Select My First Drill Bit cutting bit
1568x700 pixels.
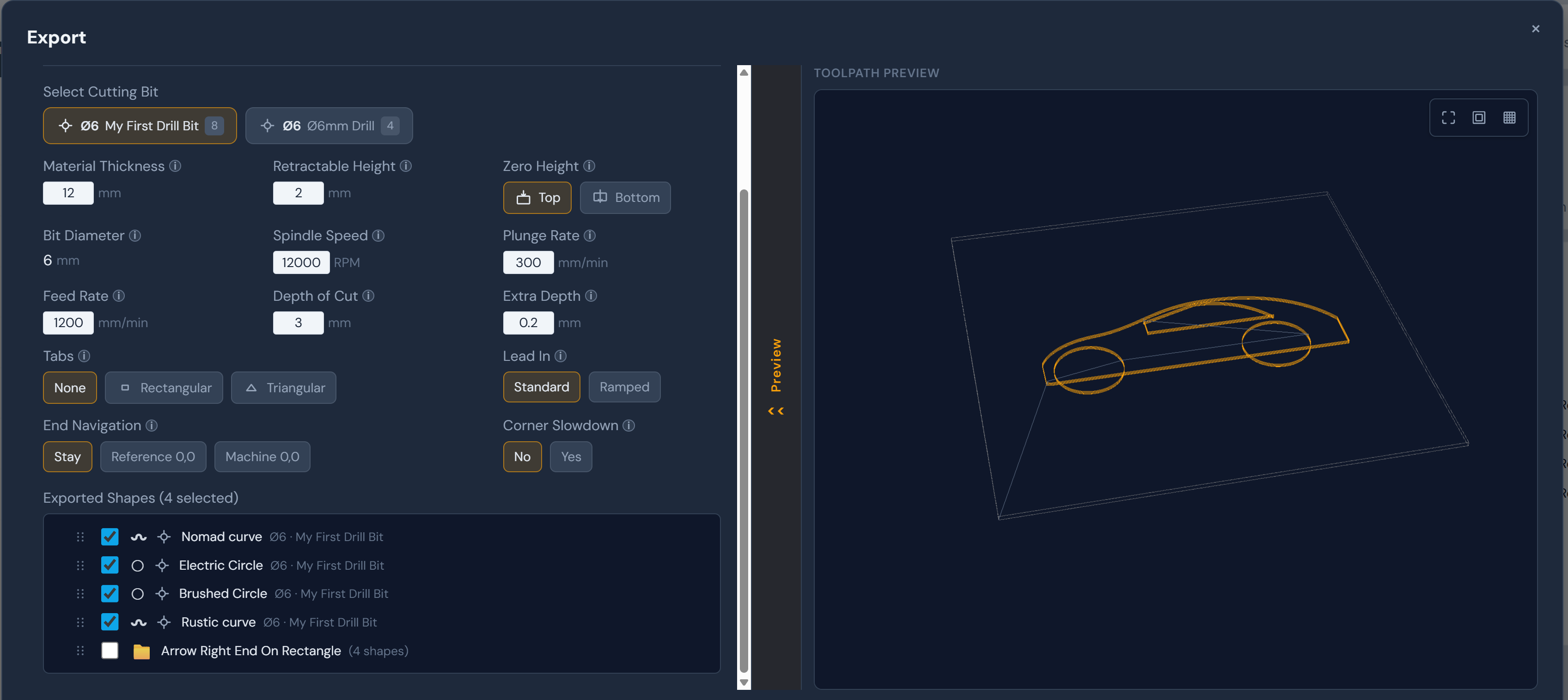(x=140, y=126)
